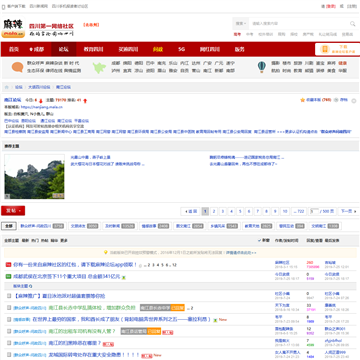
Task: Click the location pin beside 成都 nav item
Action: click(x=31, y=49)
